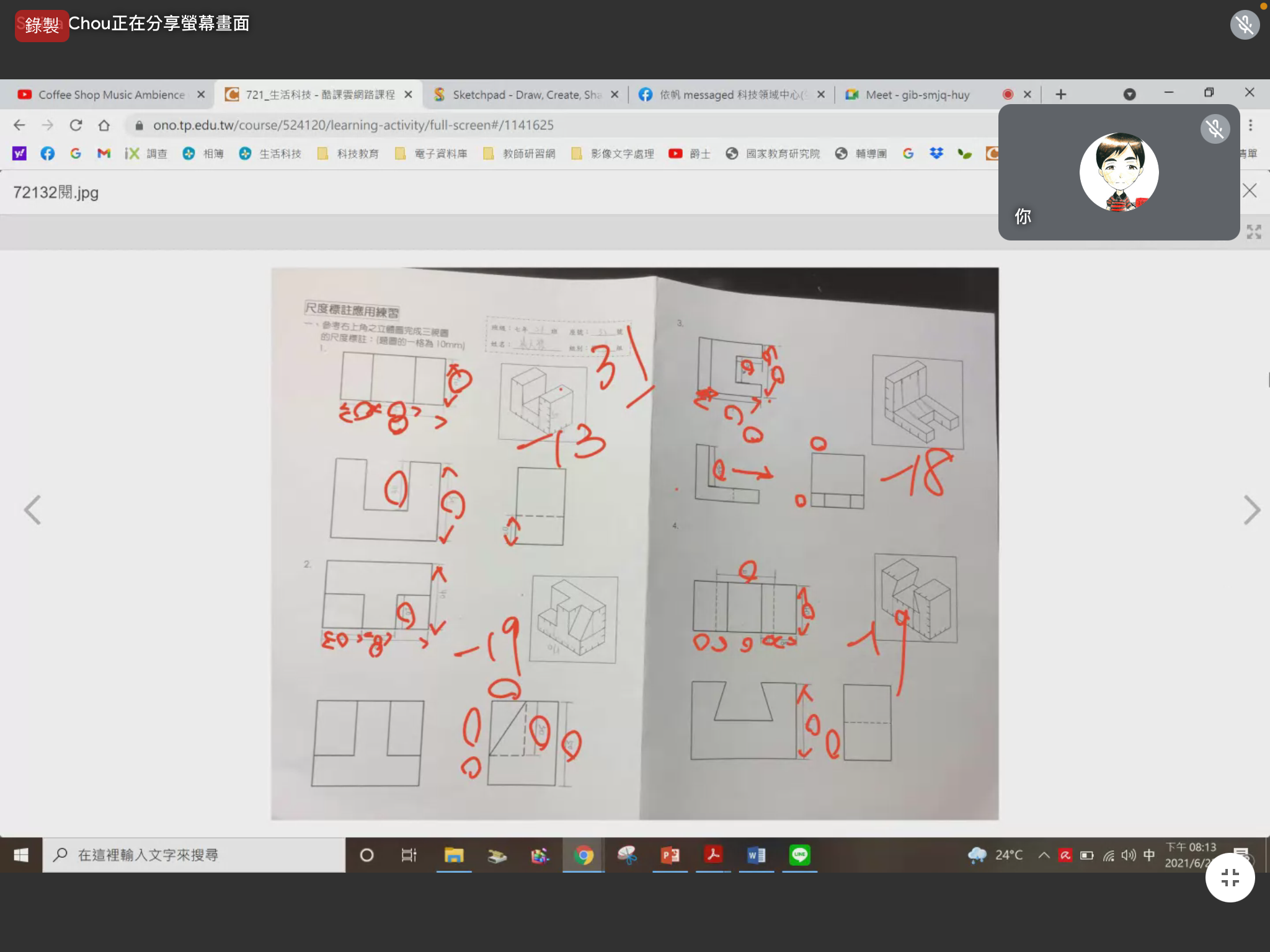Exit full screen with white round button

[x=1230, y=878]
